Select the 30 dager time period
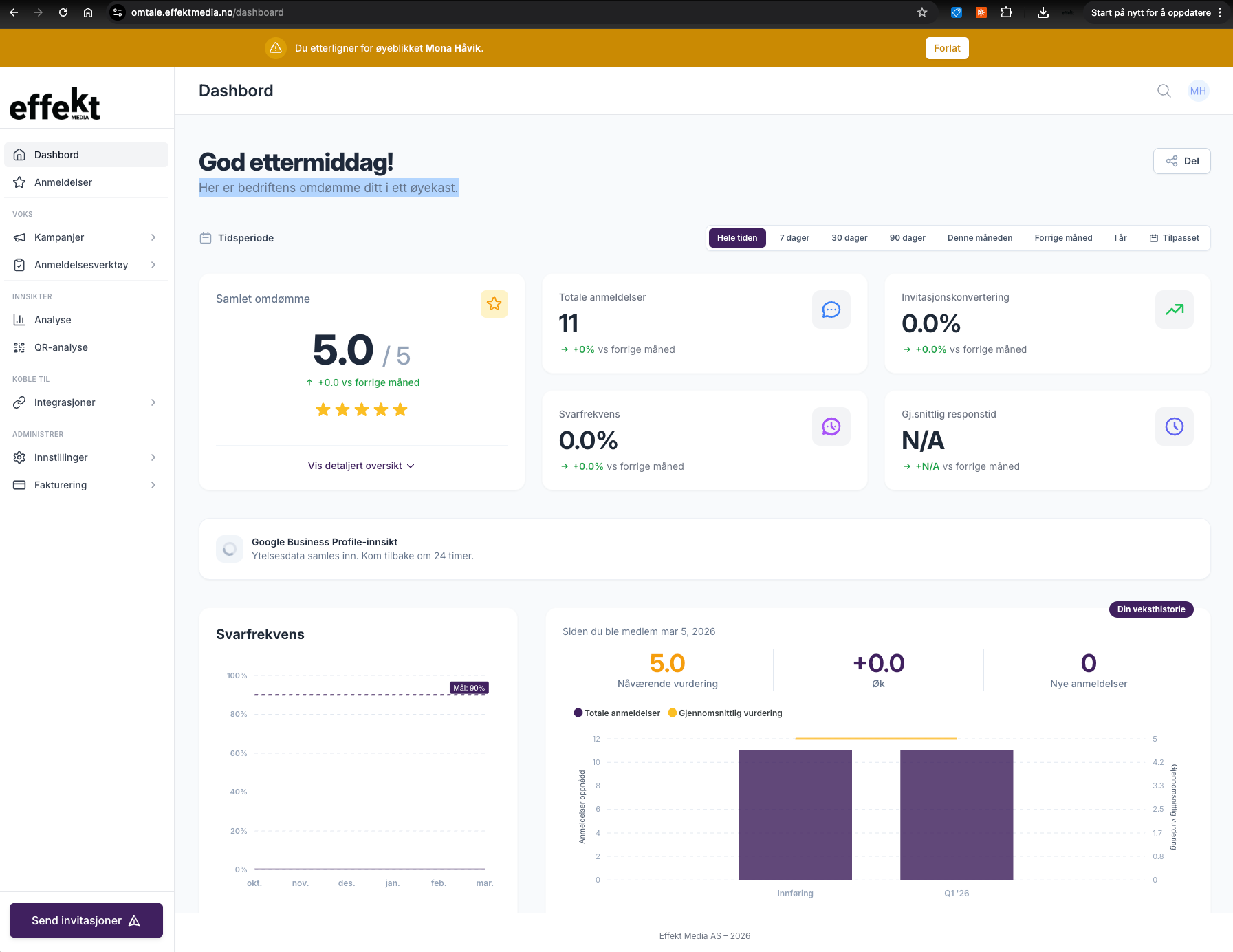 (x=849, y=238)
